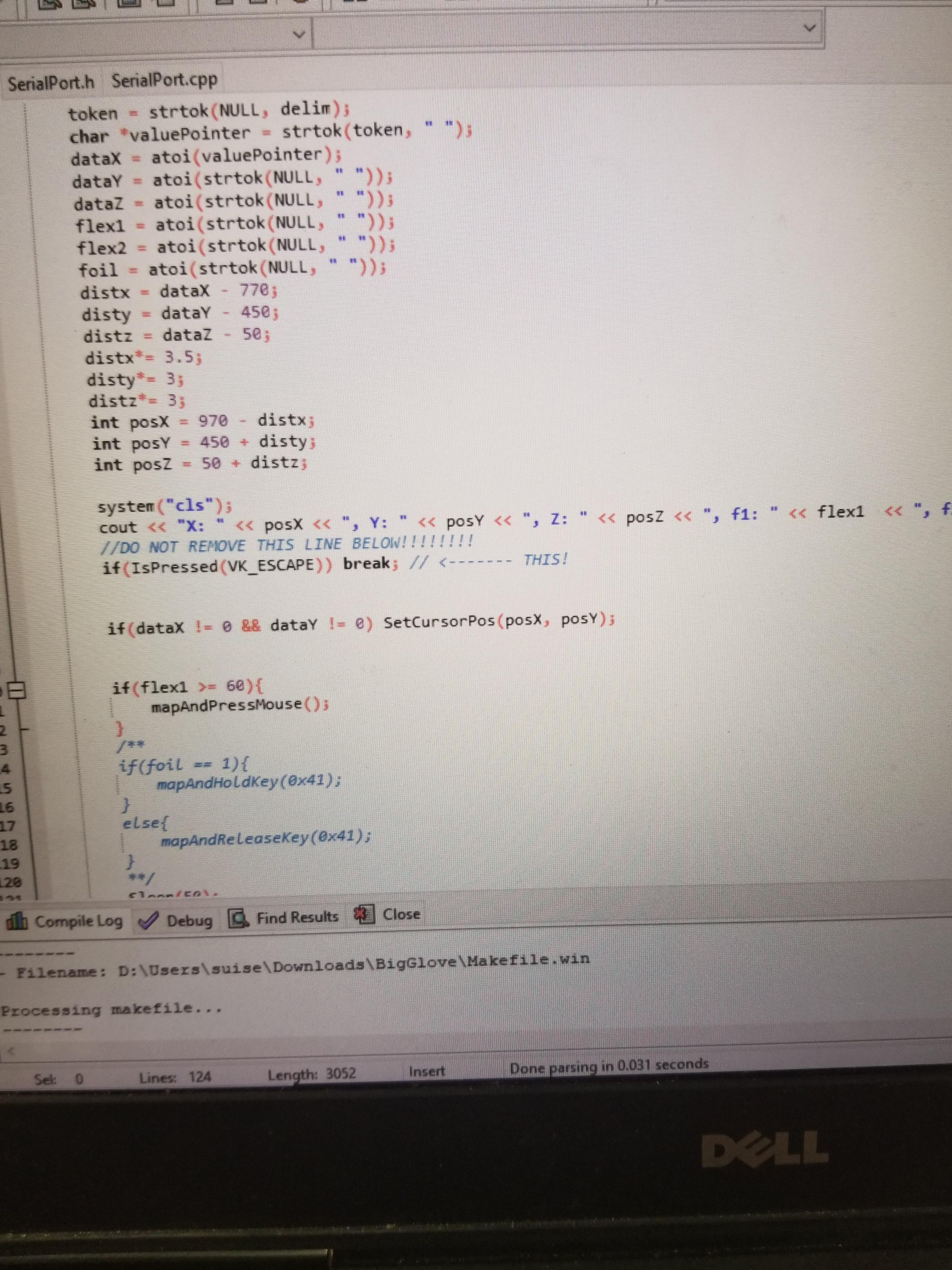Click the Lines: 124 status field

click(175, 1077)
